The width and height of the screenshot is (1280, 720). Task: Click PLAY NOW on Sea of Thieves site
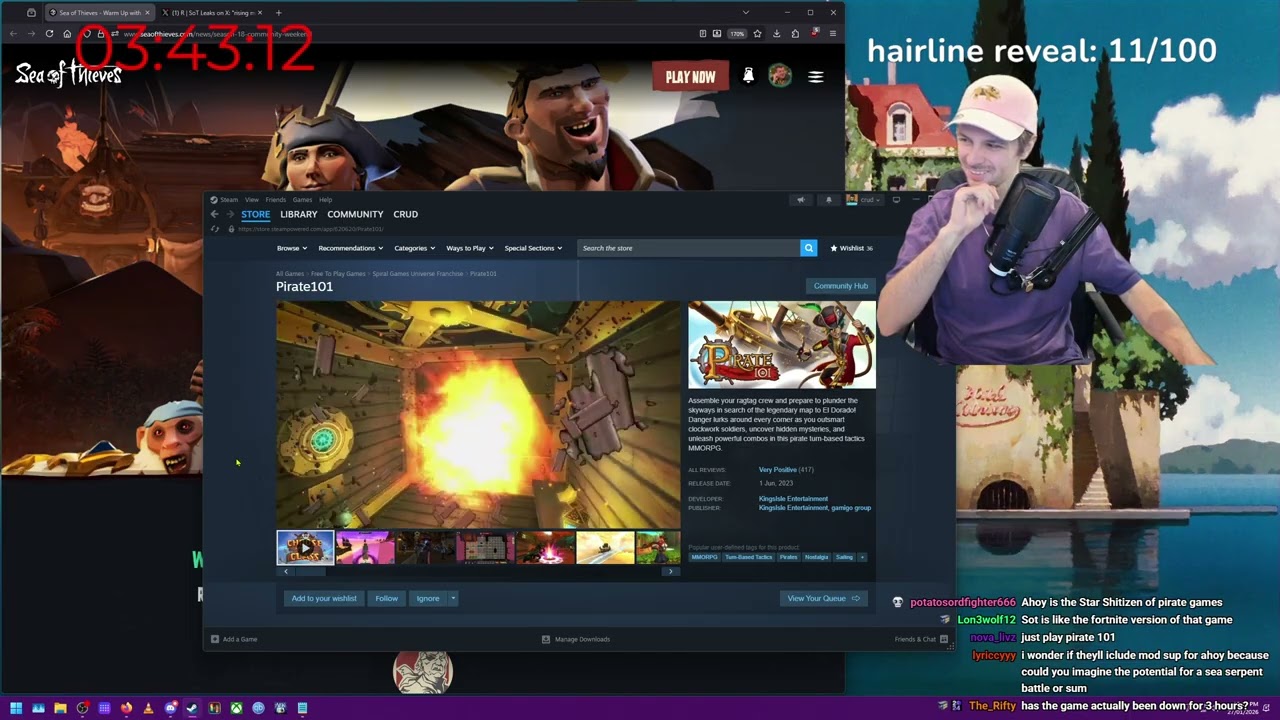click(690, 77)
